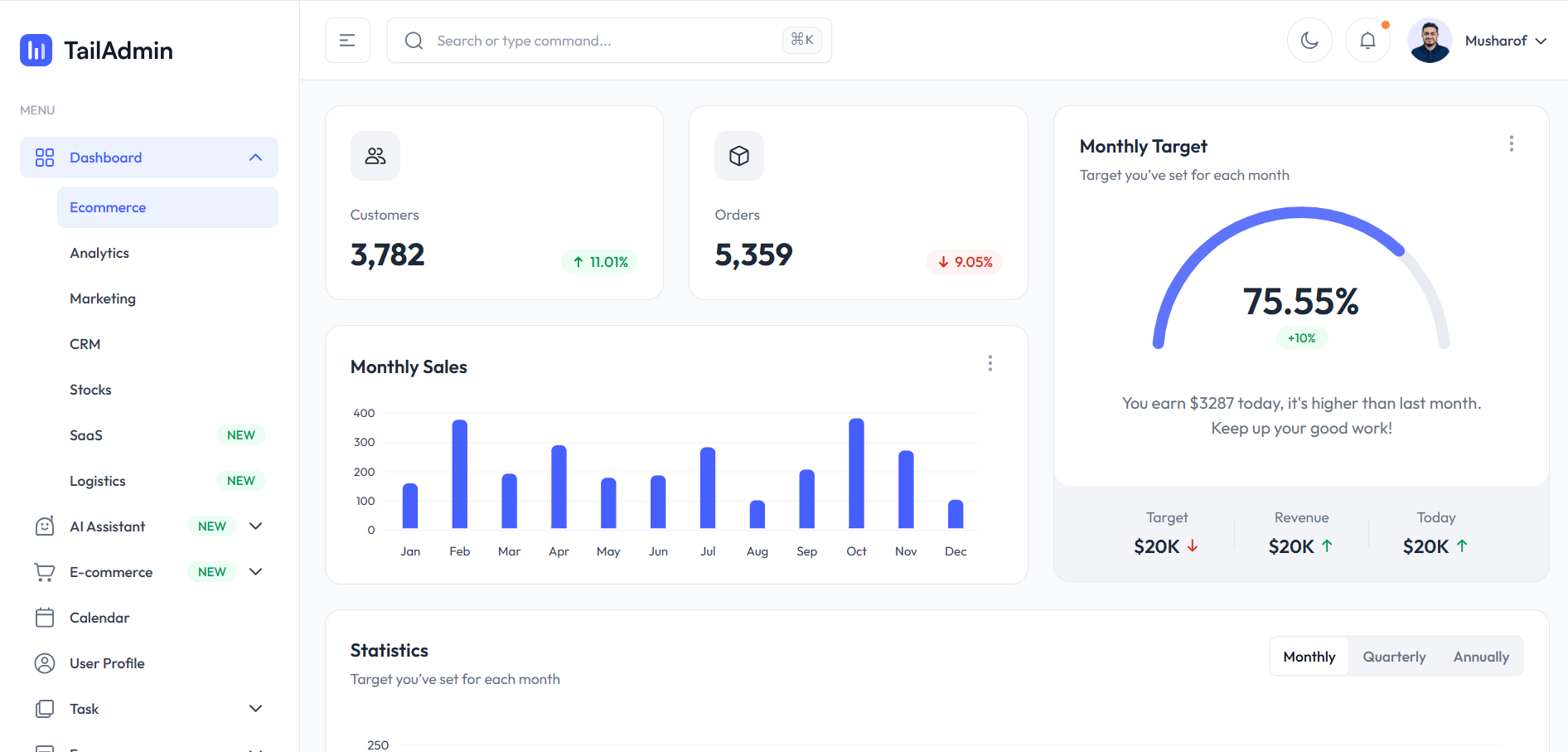Expand the Task sidebar item
The height and width of the screenshot is (752, 1568).
[x=255, y=708]
